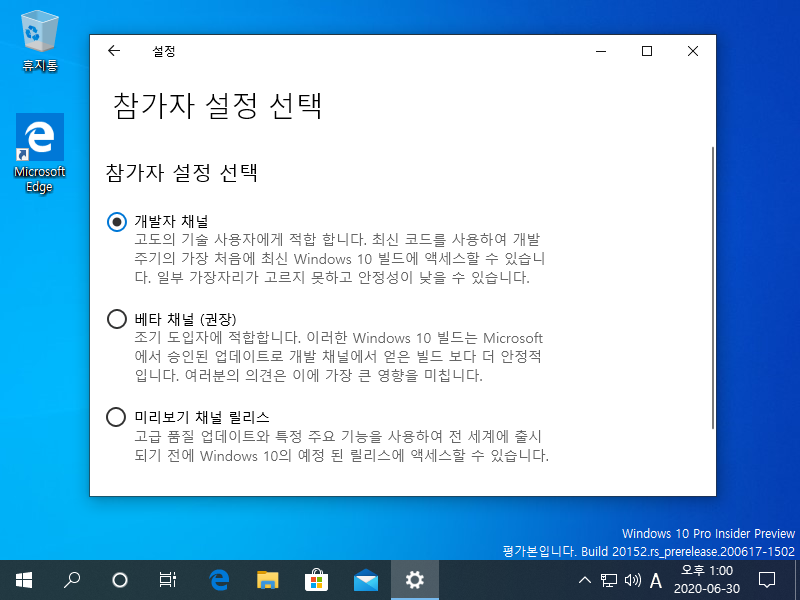800x600 pixels.
Task: Open the Mail app from the taskbar
Action: click(365, 578)
